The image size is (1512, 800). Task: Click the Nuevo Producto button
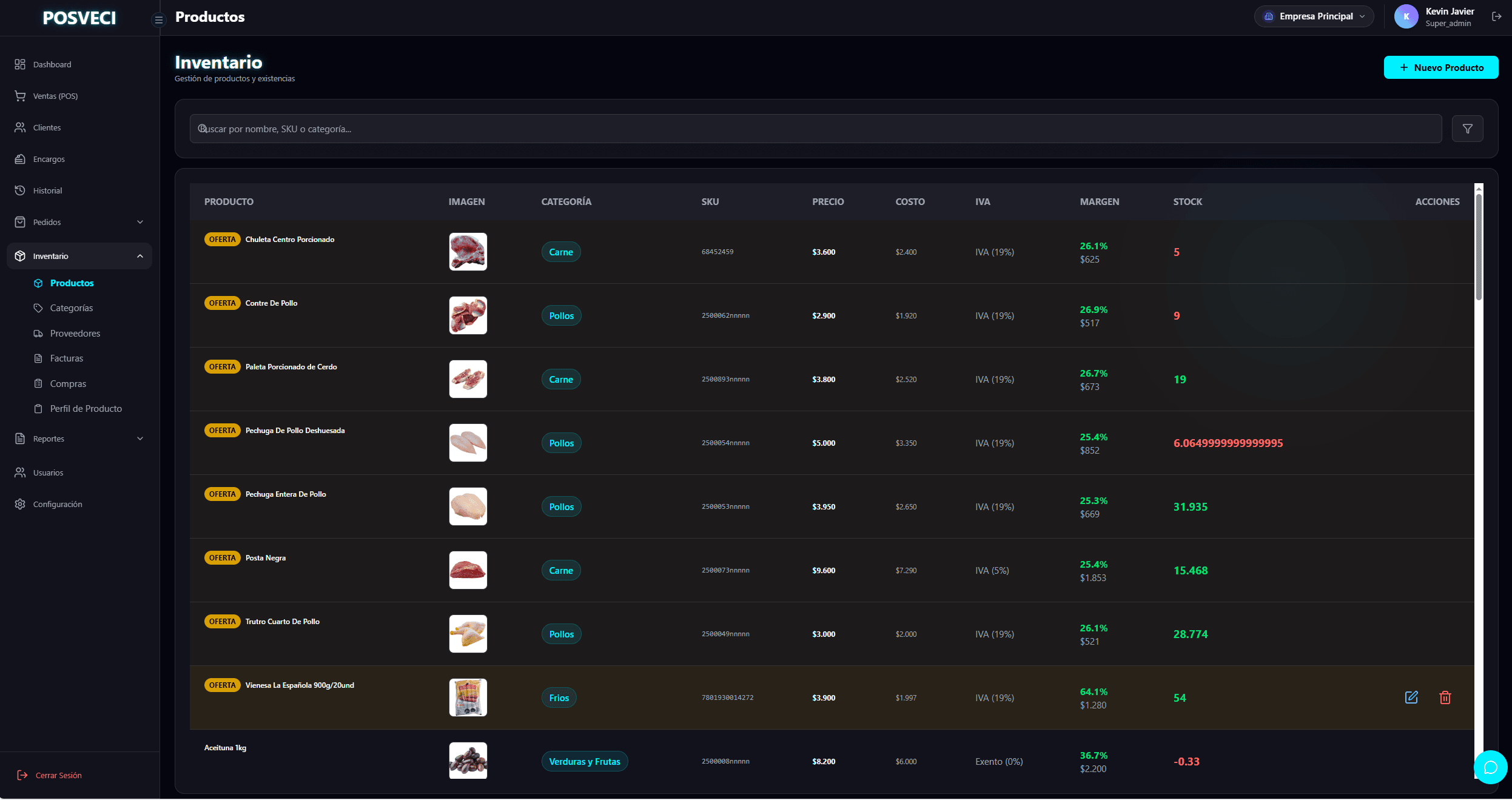click(x=1440, y=67)
